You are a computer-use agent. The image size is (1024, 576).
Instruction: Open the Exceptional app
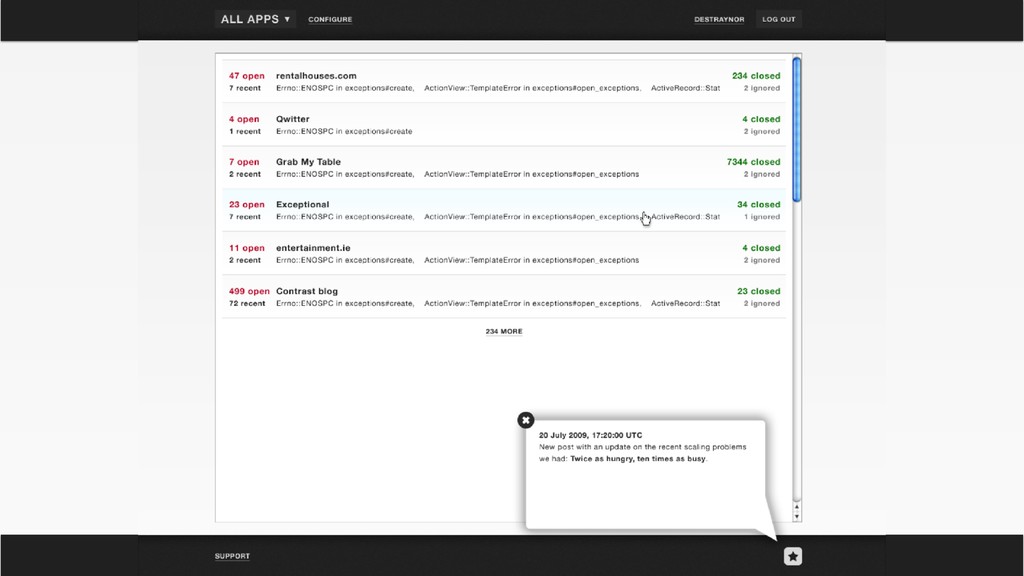302,204
